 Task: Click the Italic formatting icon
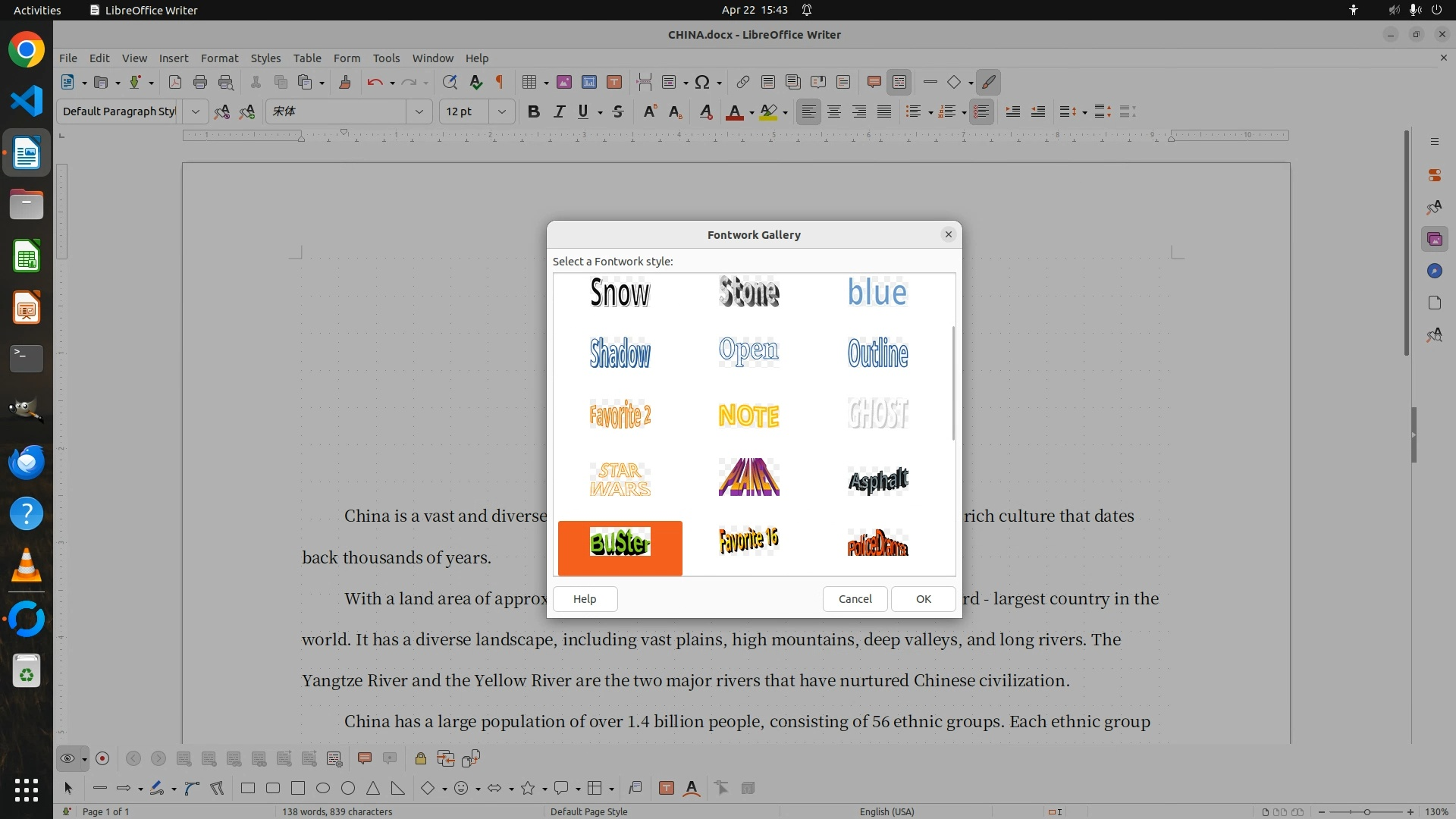[559, 111]
